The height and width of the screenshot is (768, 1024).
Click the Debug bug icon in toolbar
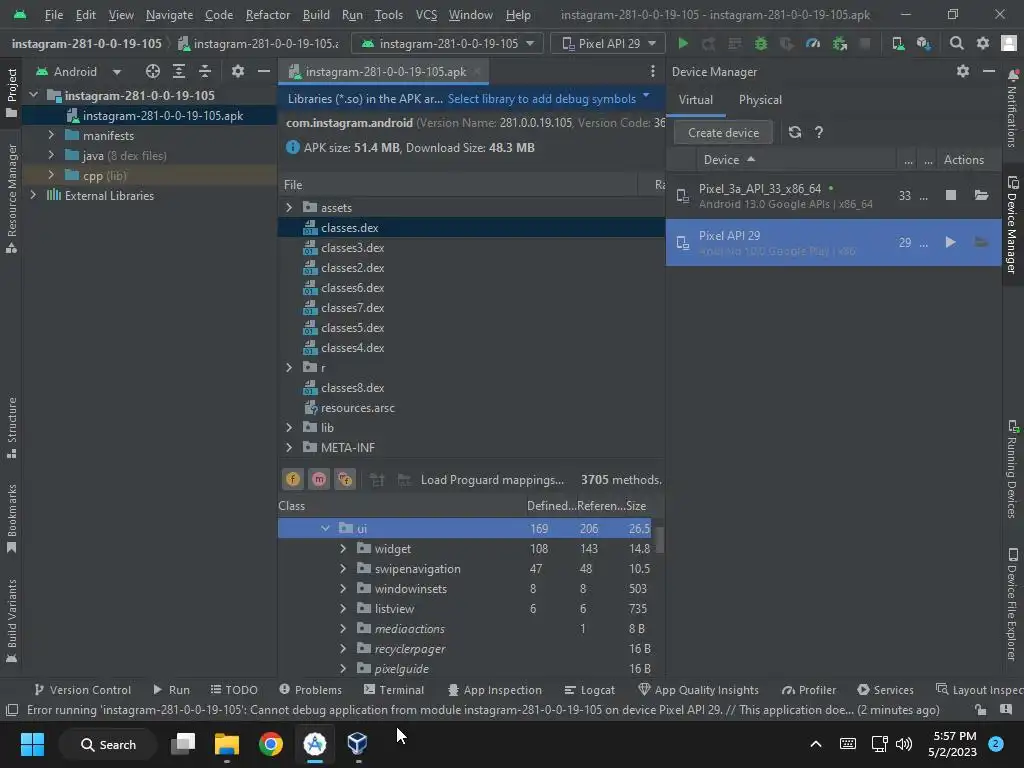click(761, 44)
